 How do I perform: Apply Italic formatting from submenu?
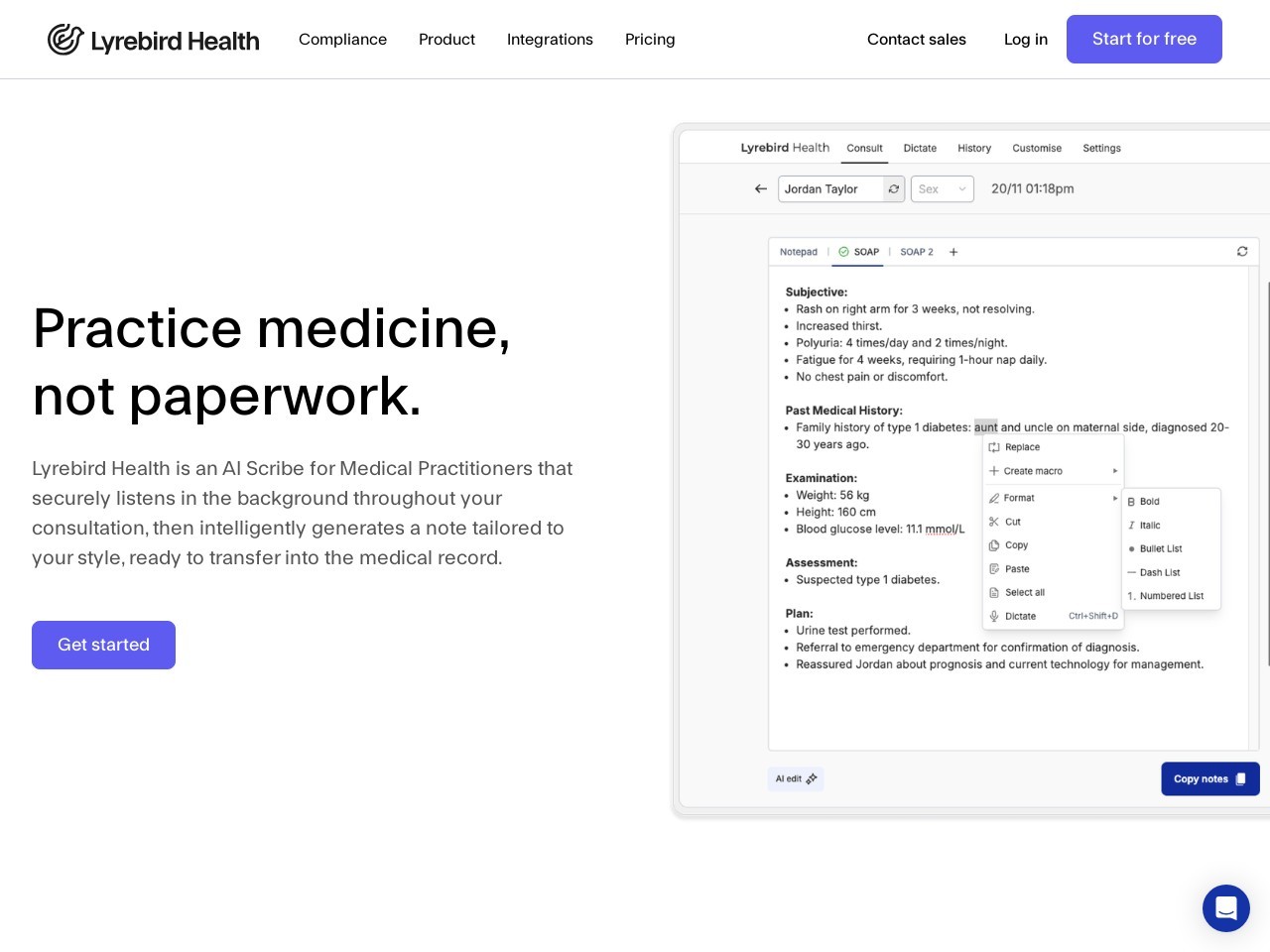pos(1171,526)
